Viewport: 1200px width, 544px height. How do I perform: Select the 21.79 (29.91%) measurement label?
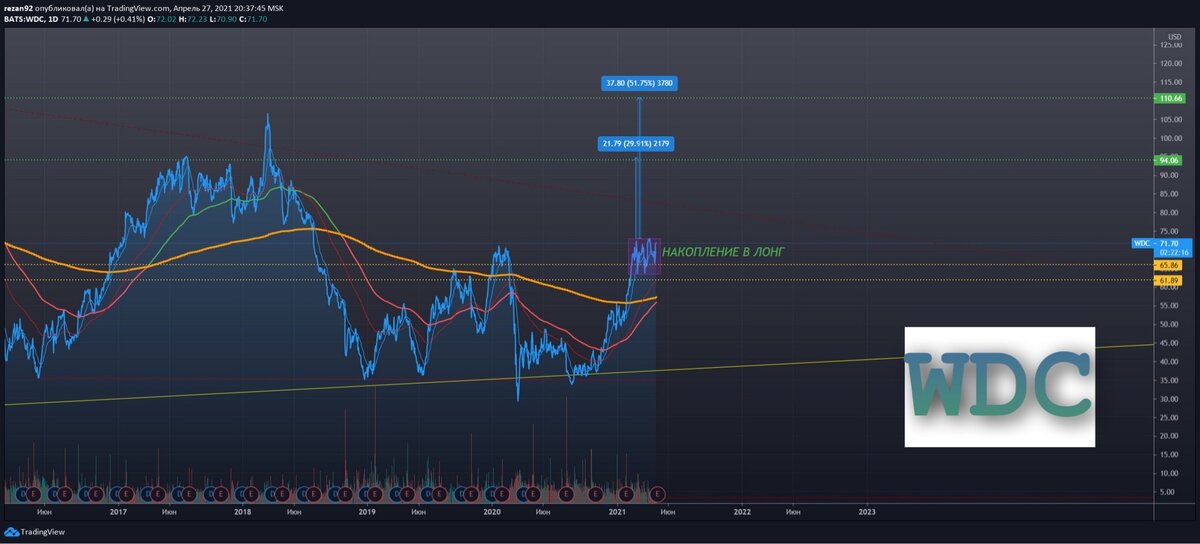tap(635, 144)
